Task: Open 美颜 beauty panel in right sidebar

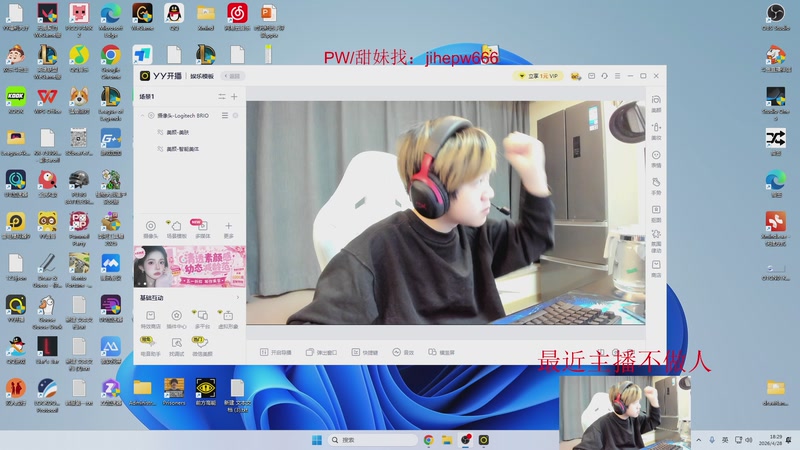Action: (x=656, y=104)
